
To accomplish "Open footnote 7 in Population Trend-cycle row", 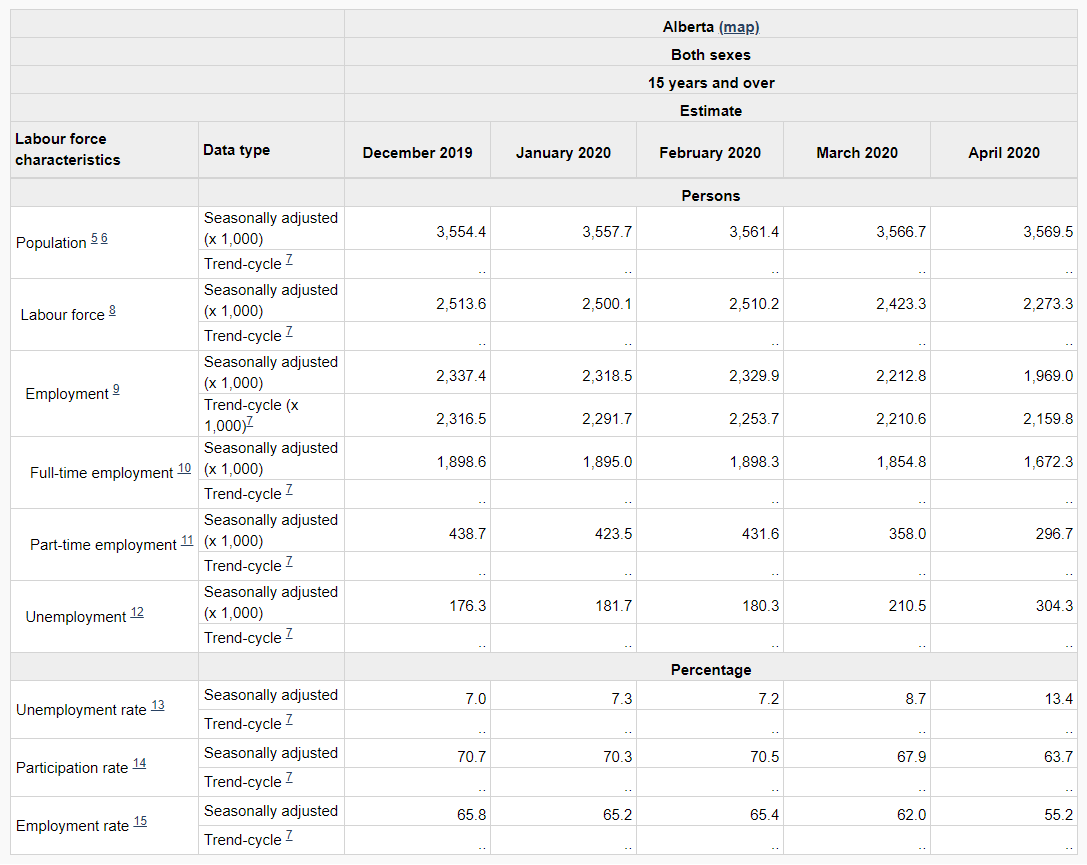I will tap(289, 260).
